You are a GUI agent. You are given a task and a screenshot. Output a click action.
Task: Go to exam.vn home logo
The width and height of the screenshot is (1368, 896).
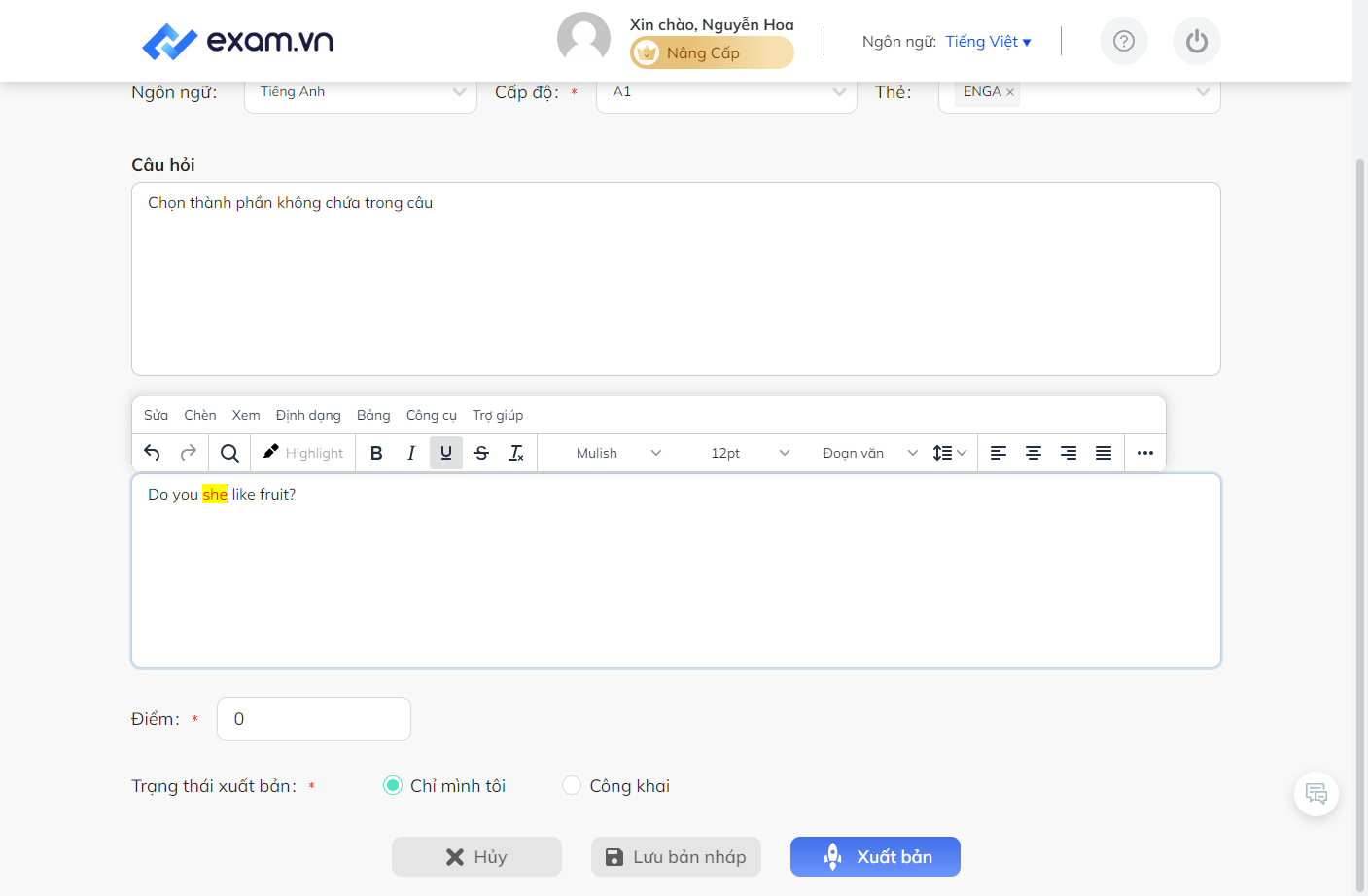coord(237,41)
